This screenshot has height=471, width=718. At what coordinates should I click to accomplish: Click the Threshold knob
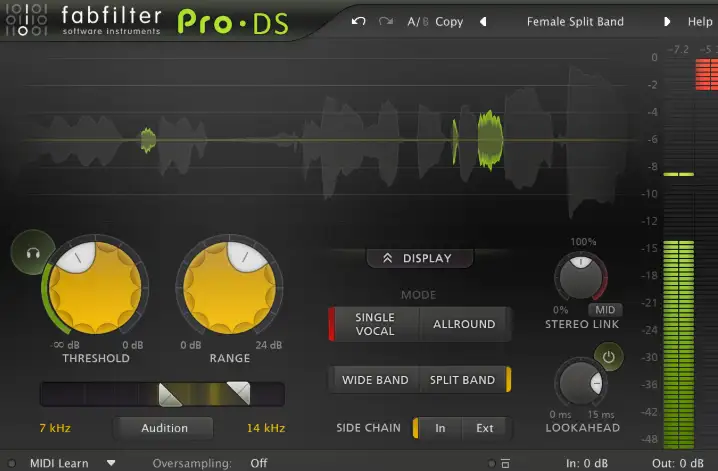point(95,287)
